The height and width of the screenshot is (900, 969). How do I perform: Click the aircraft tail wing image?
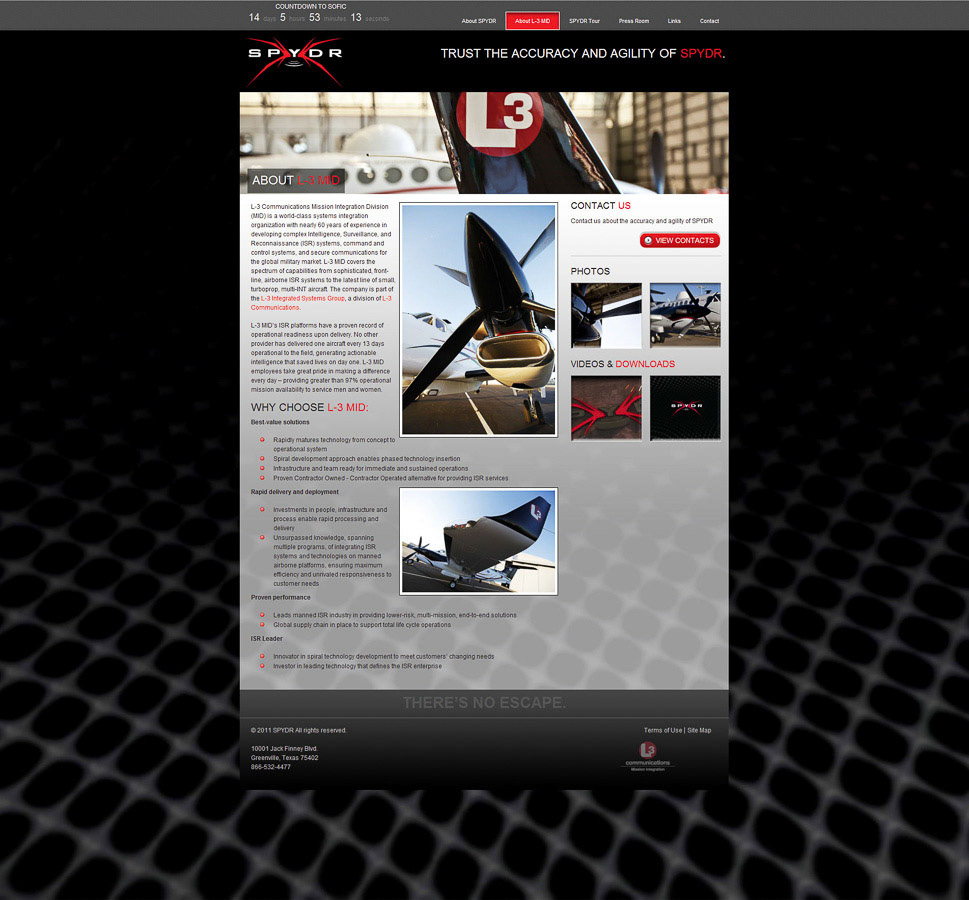coord(478,541)
